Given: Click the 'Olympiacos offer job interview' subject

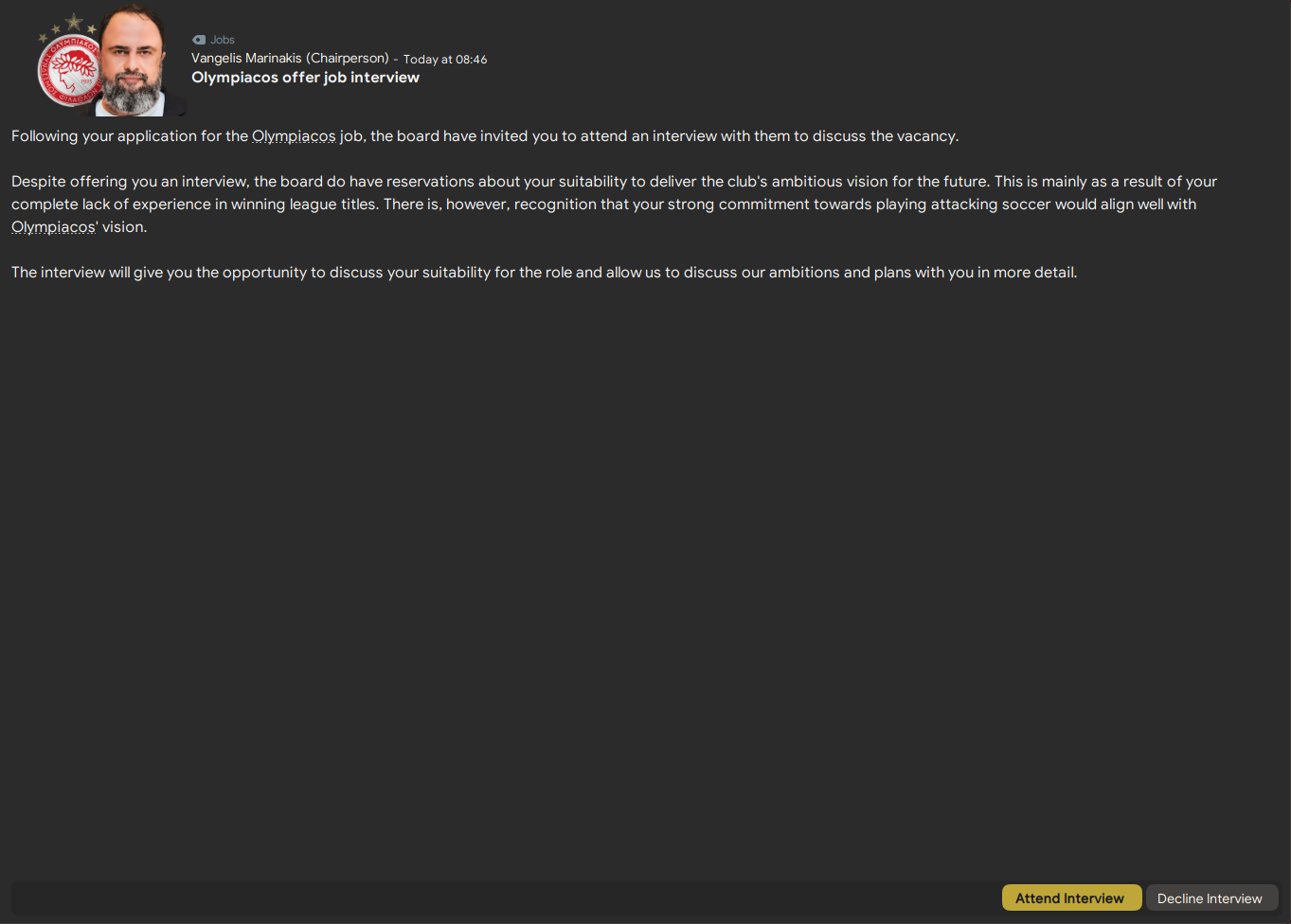Looking at the screenshot, I should tap(305, 78).
